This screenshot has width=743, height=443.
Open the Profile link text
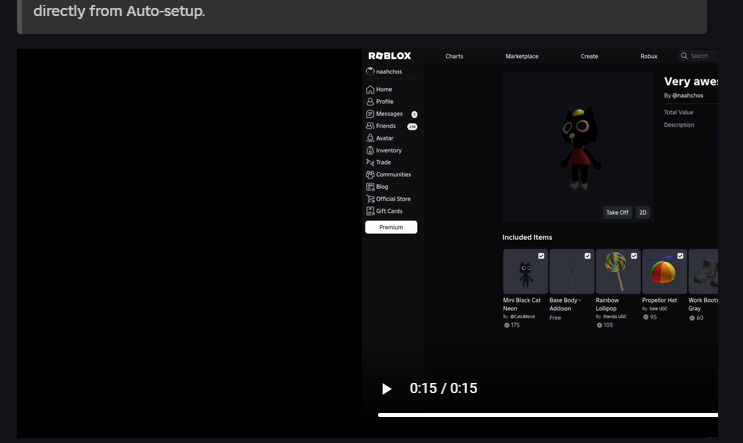tap(384, 102)
